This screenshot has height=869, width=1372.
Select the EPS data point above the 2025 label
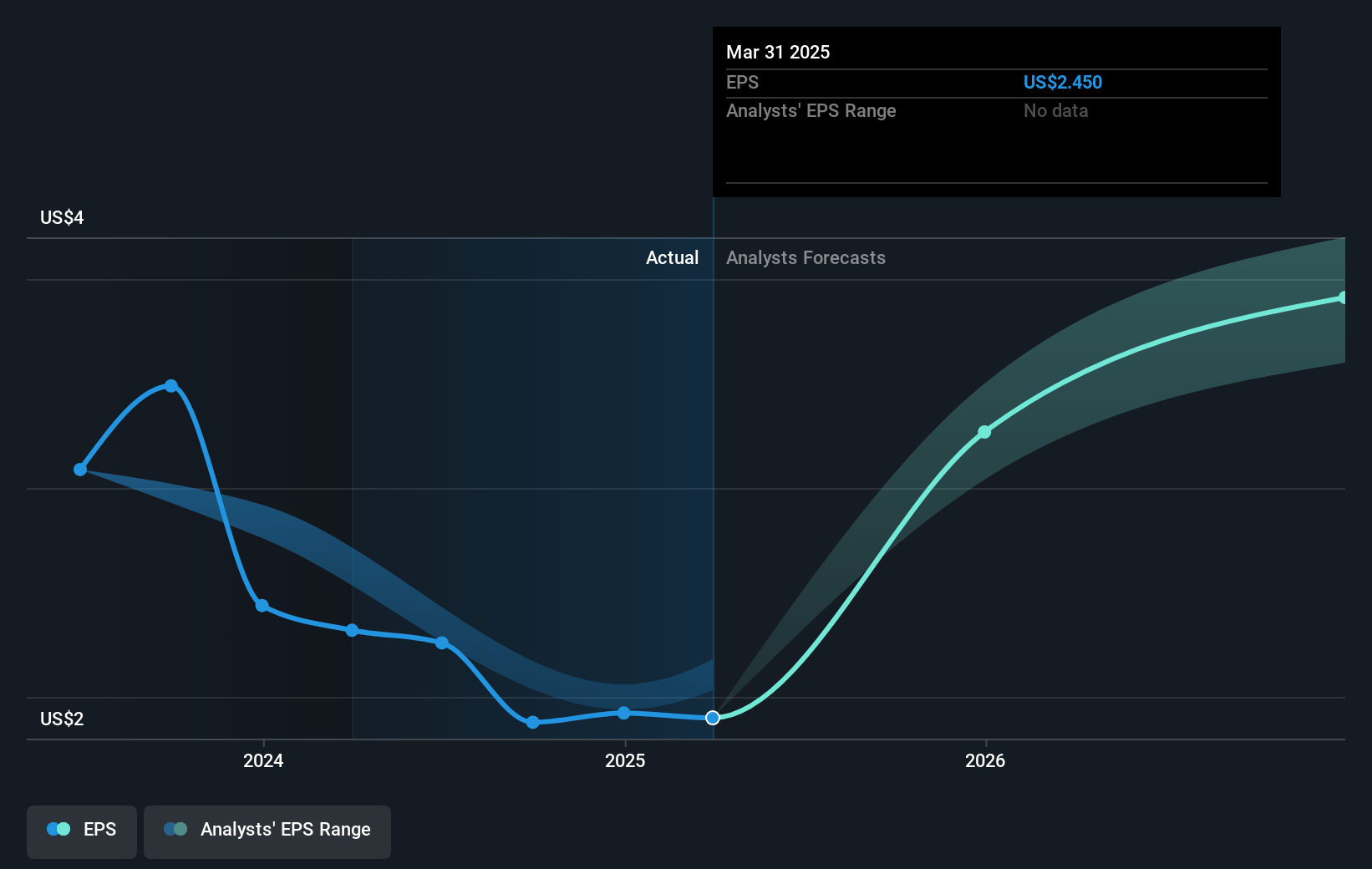[x=623, y=713]
